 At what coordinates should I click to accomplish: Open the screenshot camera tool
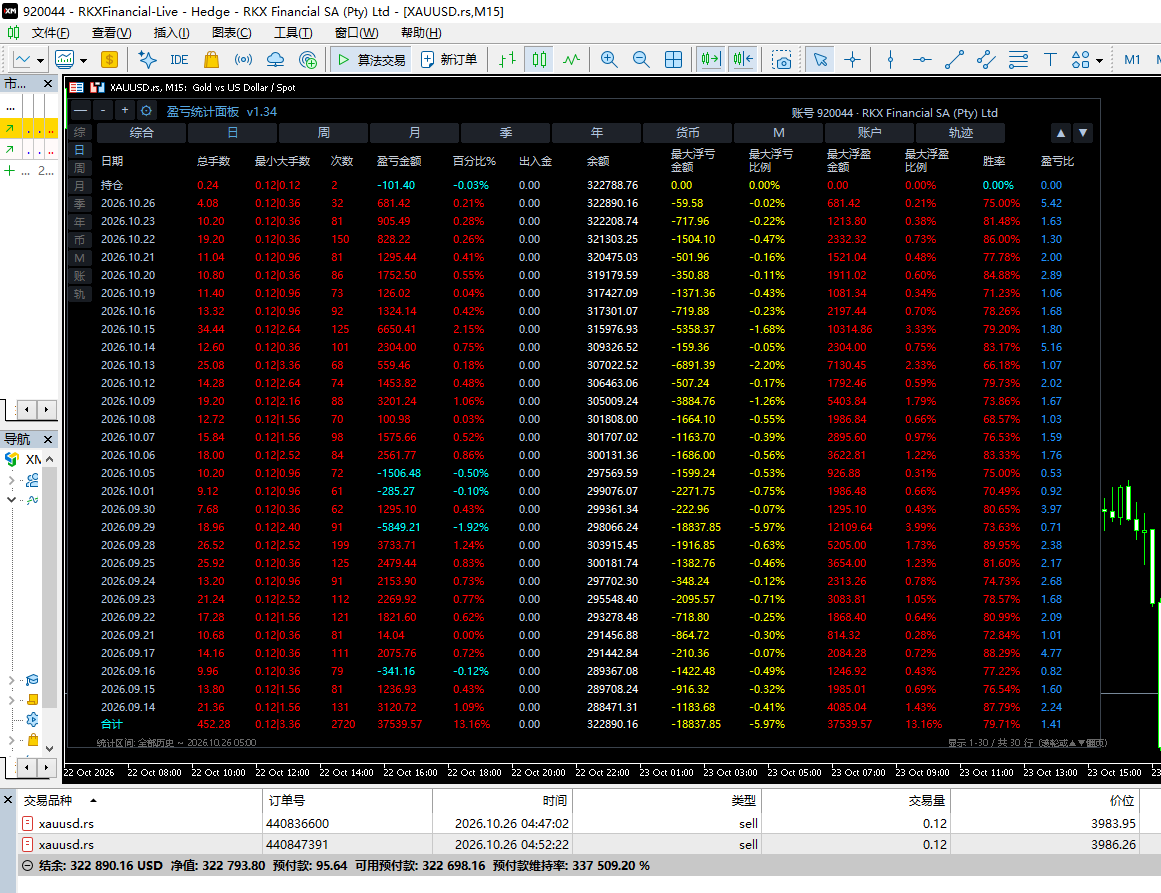pyautogui.click(x=781, y=60)
